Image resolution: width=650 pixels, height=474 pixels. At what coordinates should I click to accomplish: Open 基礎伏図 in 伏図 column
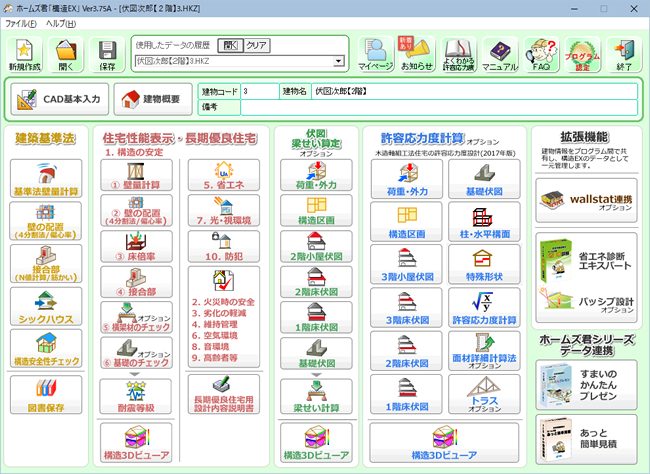(x=316, y=353)
